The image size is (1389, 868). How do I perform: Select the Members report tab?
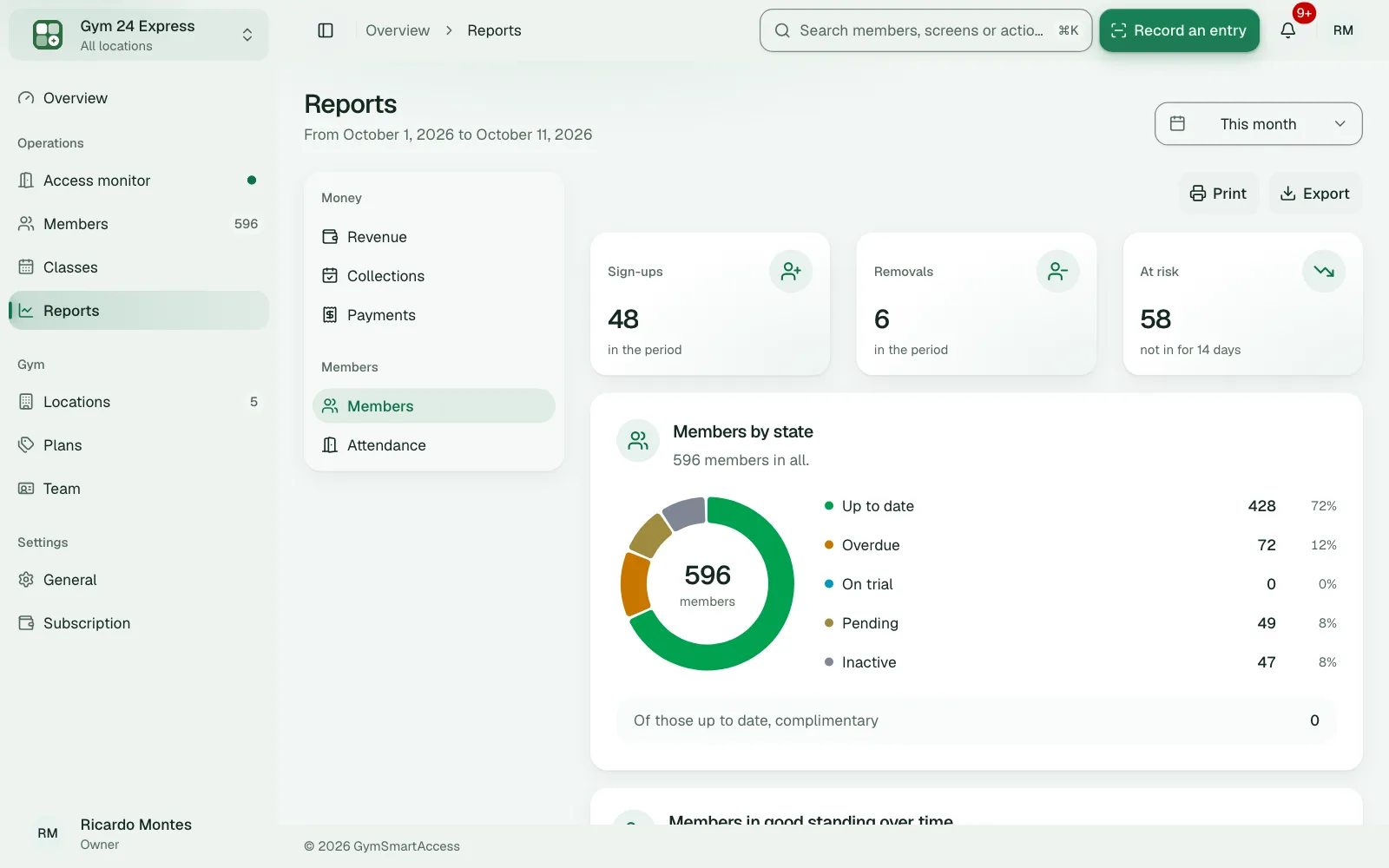[x=434, y=406]
